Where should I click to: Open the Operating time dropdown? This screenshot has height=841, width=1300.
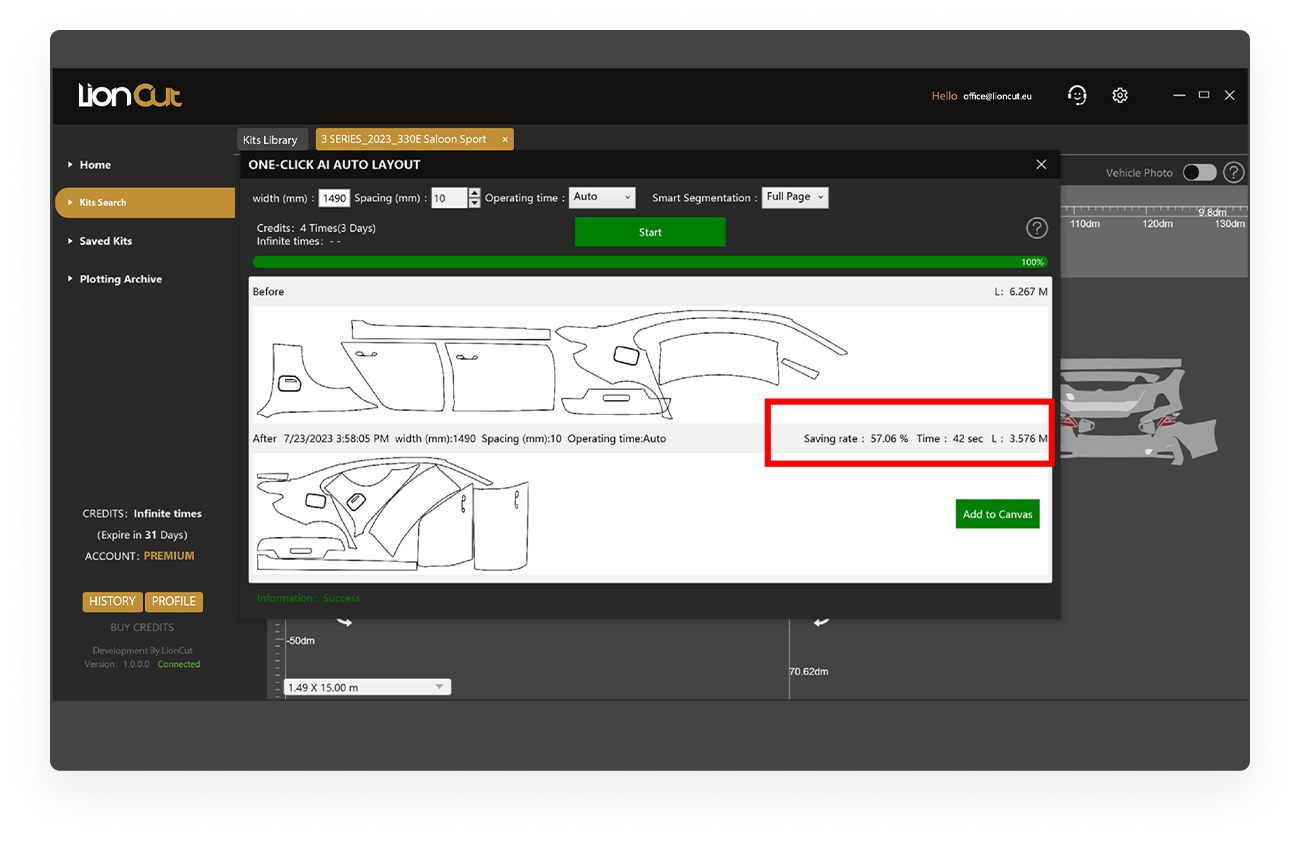click(x=602, y=197)
